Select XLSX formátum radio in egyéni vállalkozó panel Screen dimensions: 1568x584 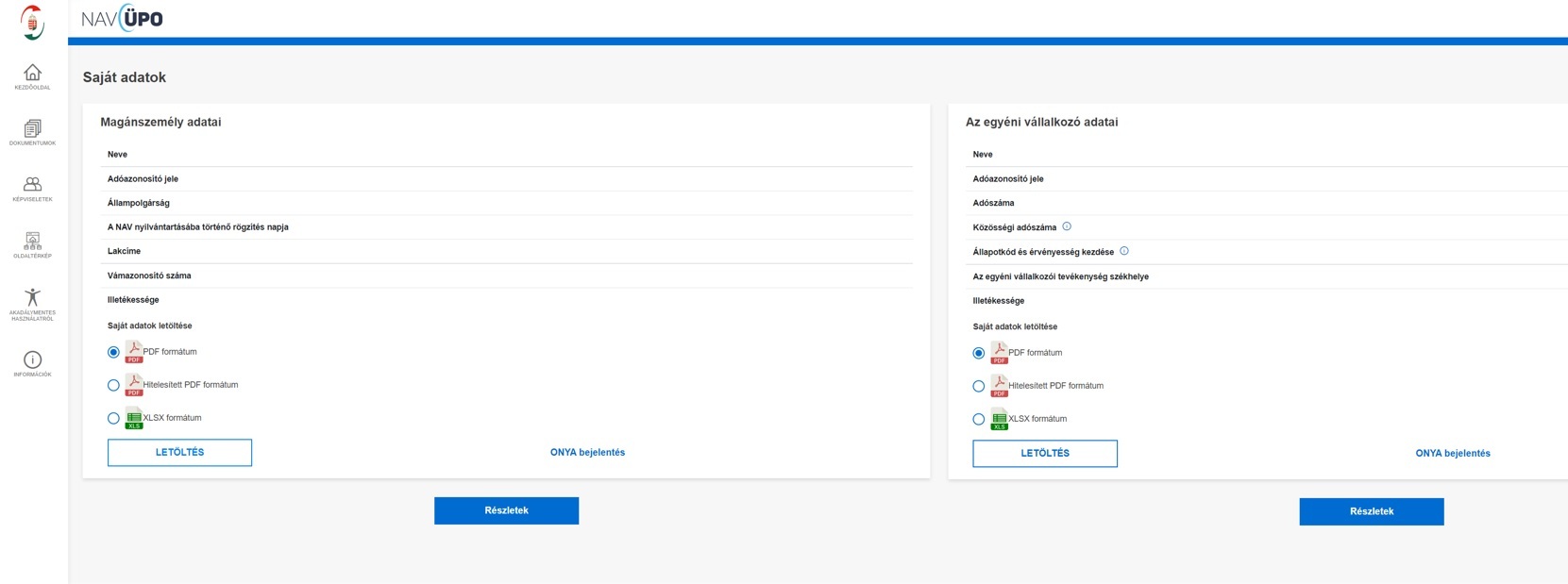click(x=979, y=419)
